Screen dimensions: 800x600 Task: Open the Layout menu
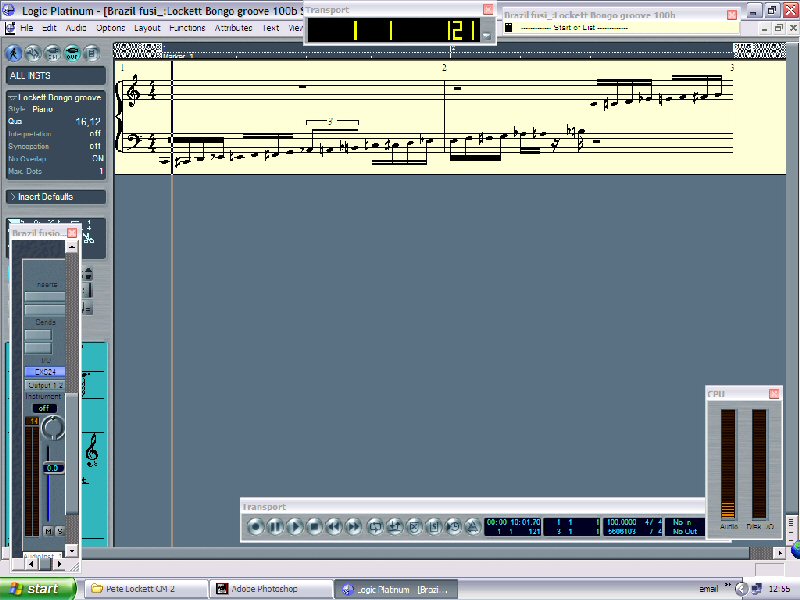pyautogui.click(x=147, y=28)
